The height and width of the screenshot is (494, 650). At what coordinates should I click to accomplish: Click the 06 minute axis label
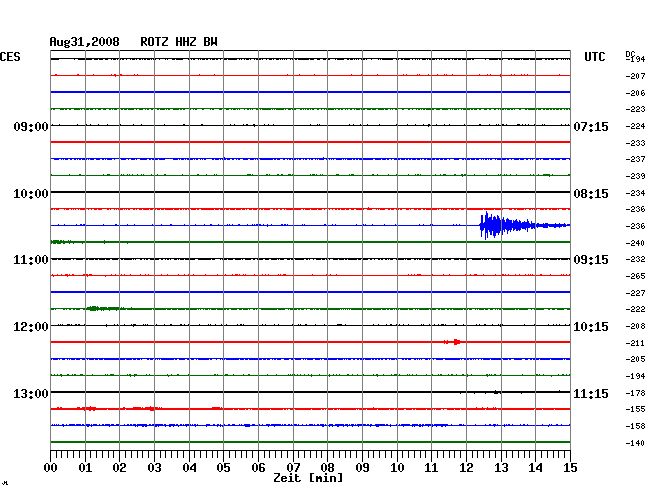click(258, 468)
